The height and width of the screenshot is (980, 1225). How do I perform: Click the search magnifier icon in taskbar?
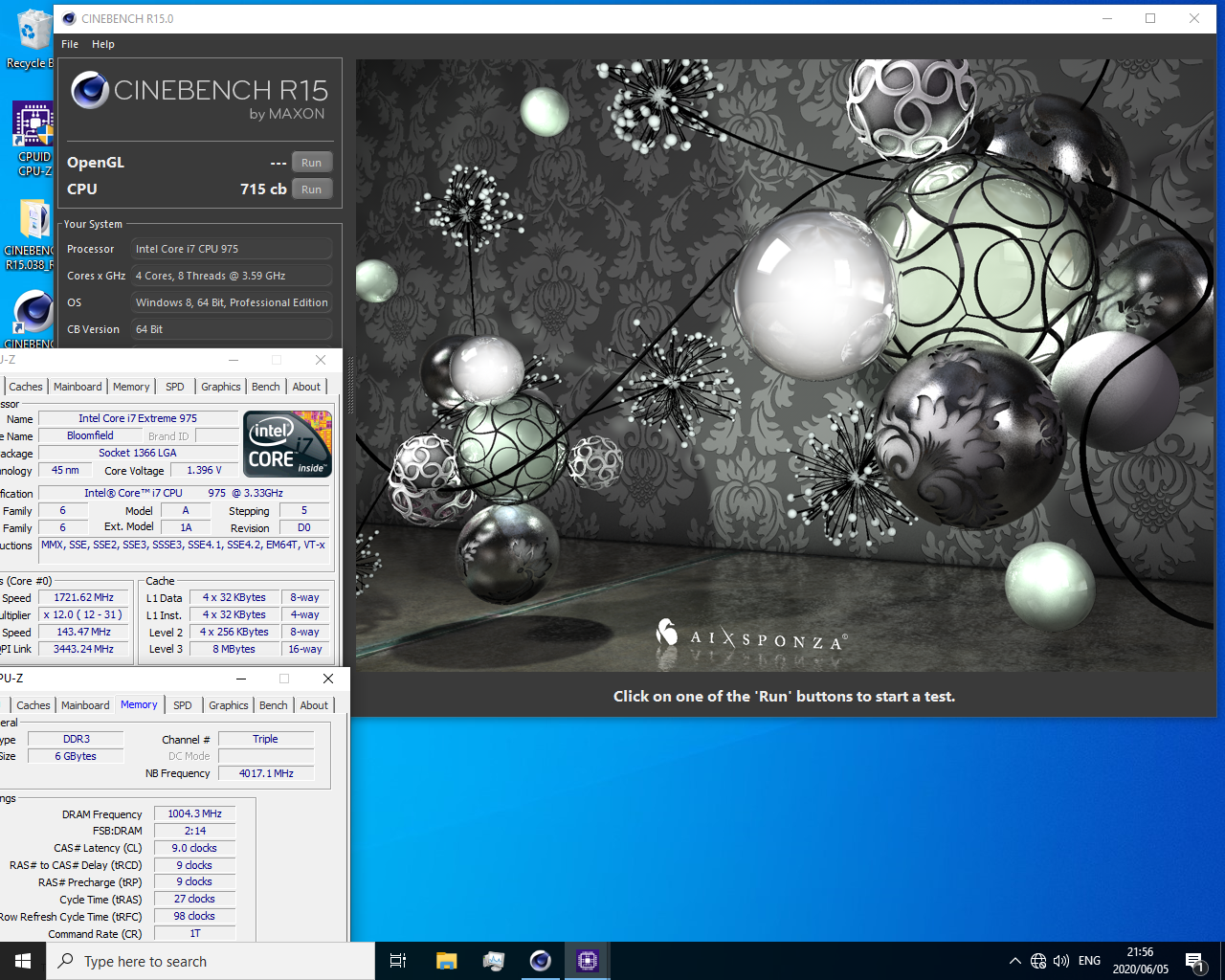[x=66, y=961]
